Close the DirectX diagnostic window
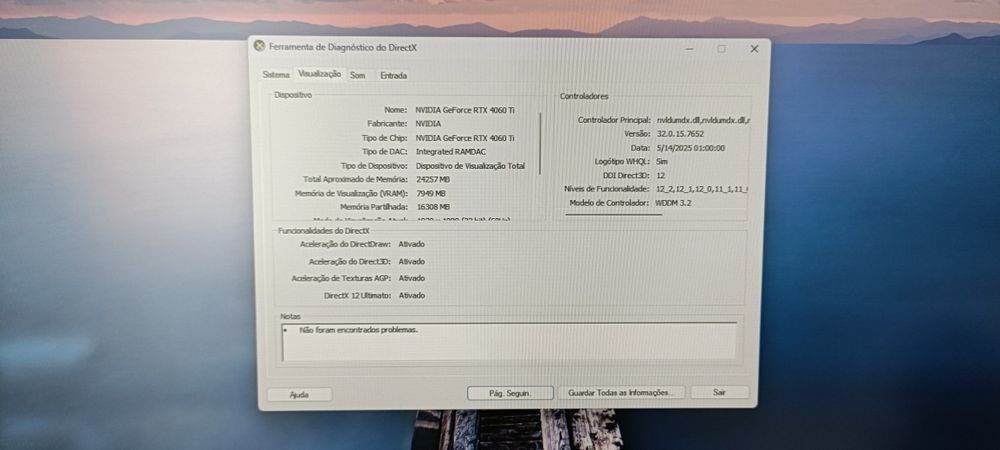 [754, 48]
